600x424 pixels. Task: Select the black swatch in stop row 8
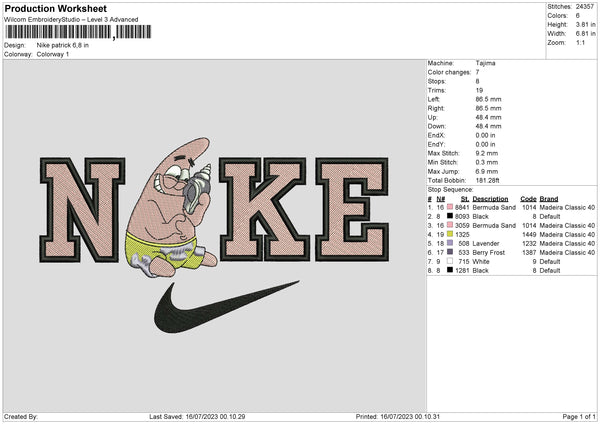450,270
